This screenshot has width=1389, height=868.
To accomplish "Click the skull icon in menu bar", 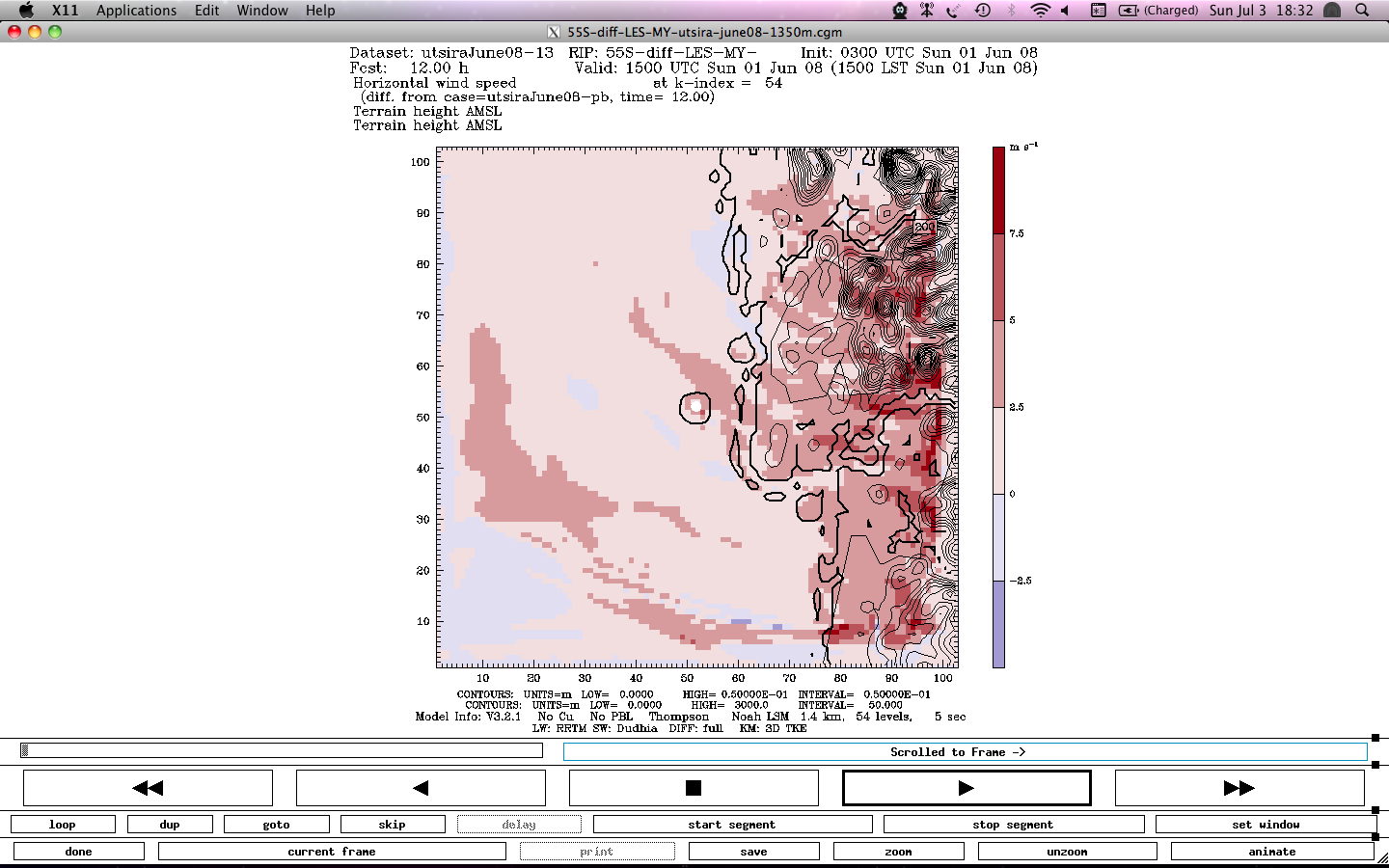I will tap(899, 10).
